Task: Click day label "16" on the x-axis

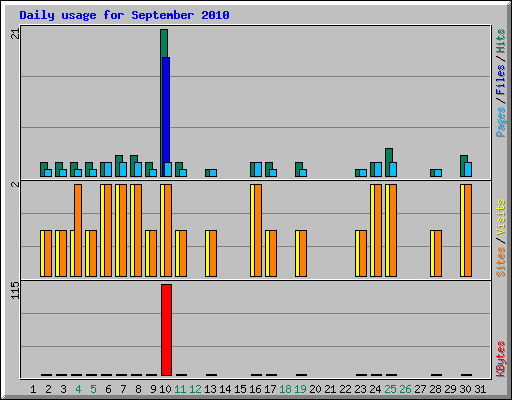Action: [x=255, y=389]
